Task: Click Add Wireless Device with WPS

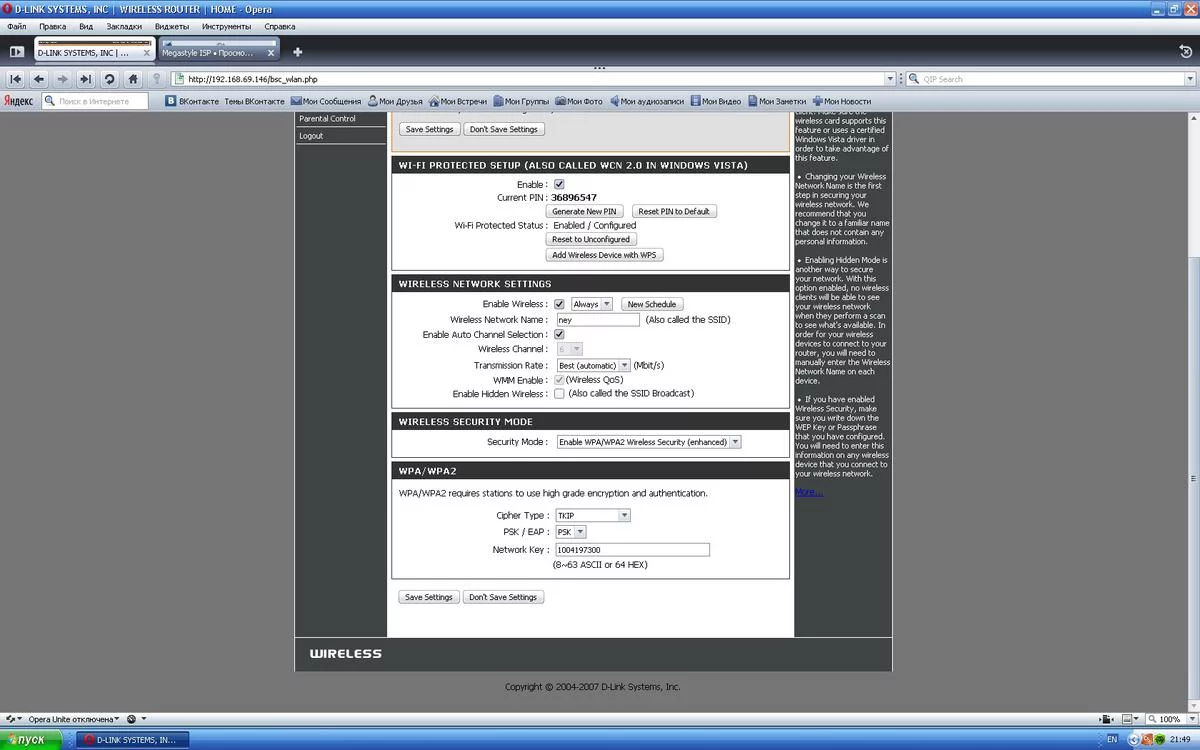Action: point(605,255)
